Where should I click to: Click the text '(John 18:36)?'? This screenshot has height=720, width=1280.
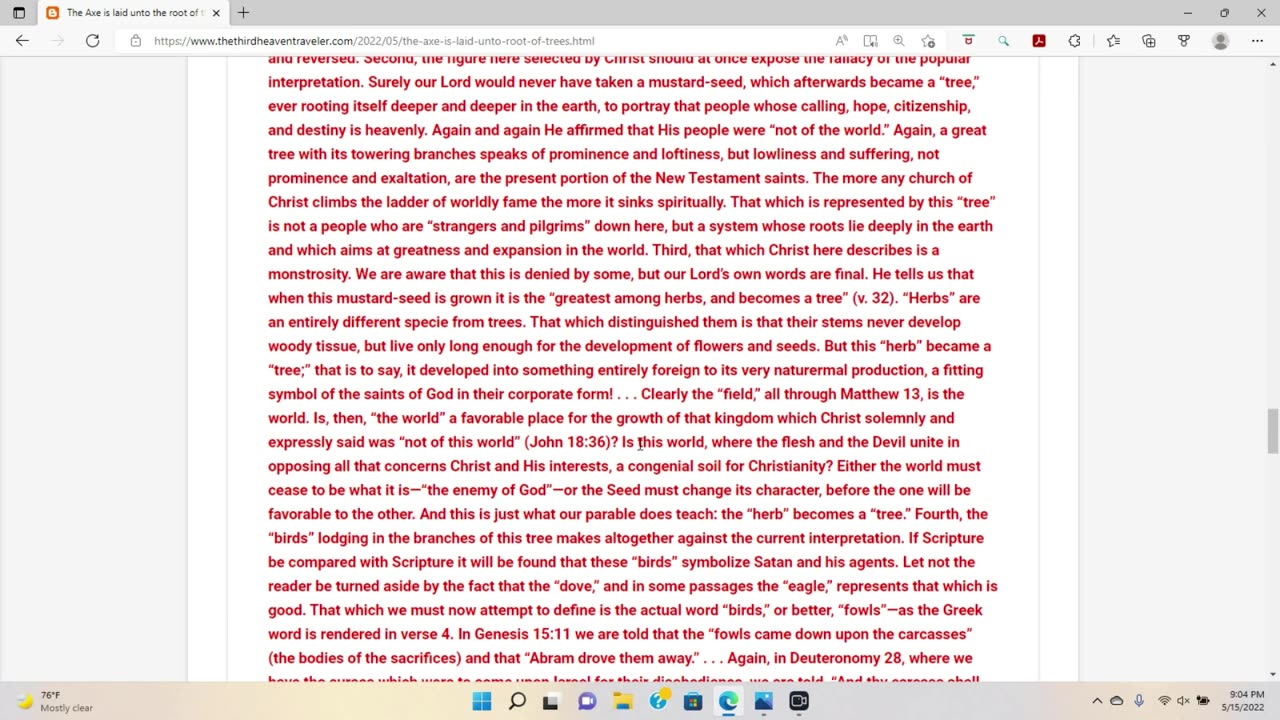(x=570, y=442)
